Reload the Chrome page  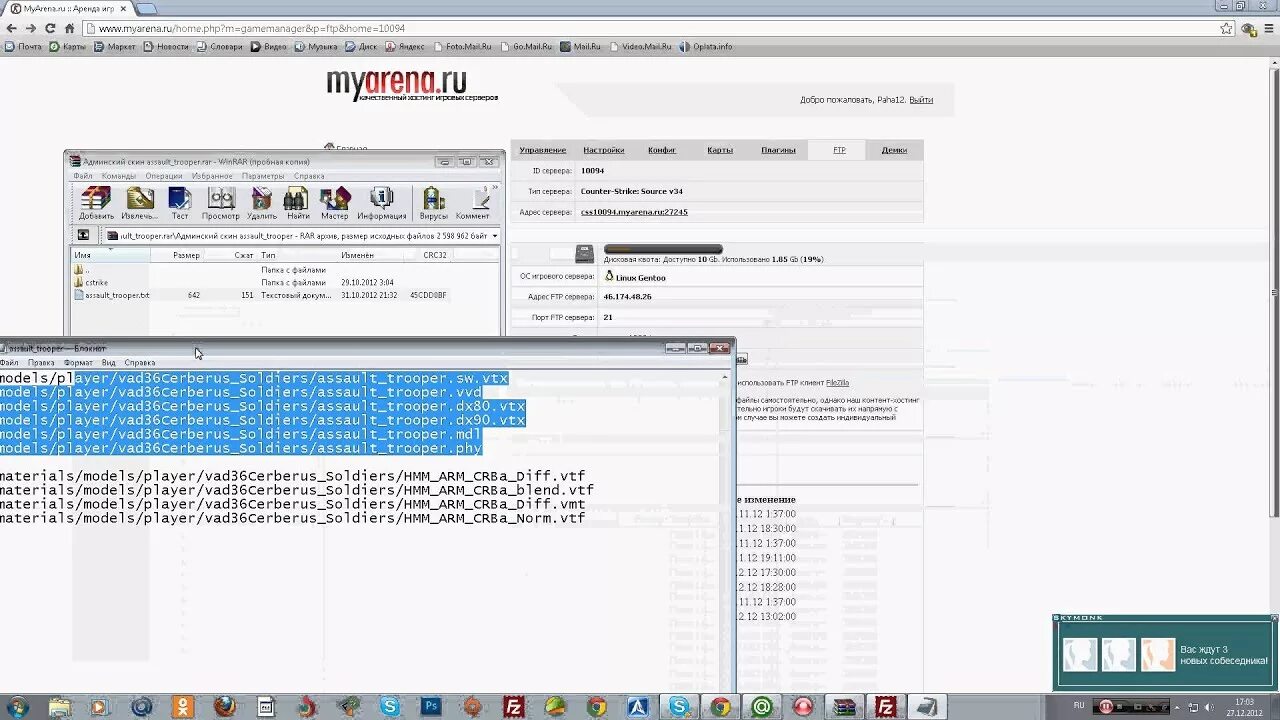50,28
